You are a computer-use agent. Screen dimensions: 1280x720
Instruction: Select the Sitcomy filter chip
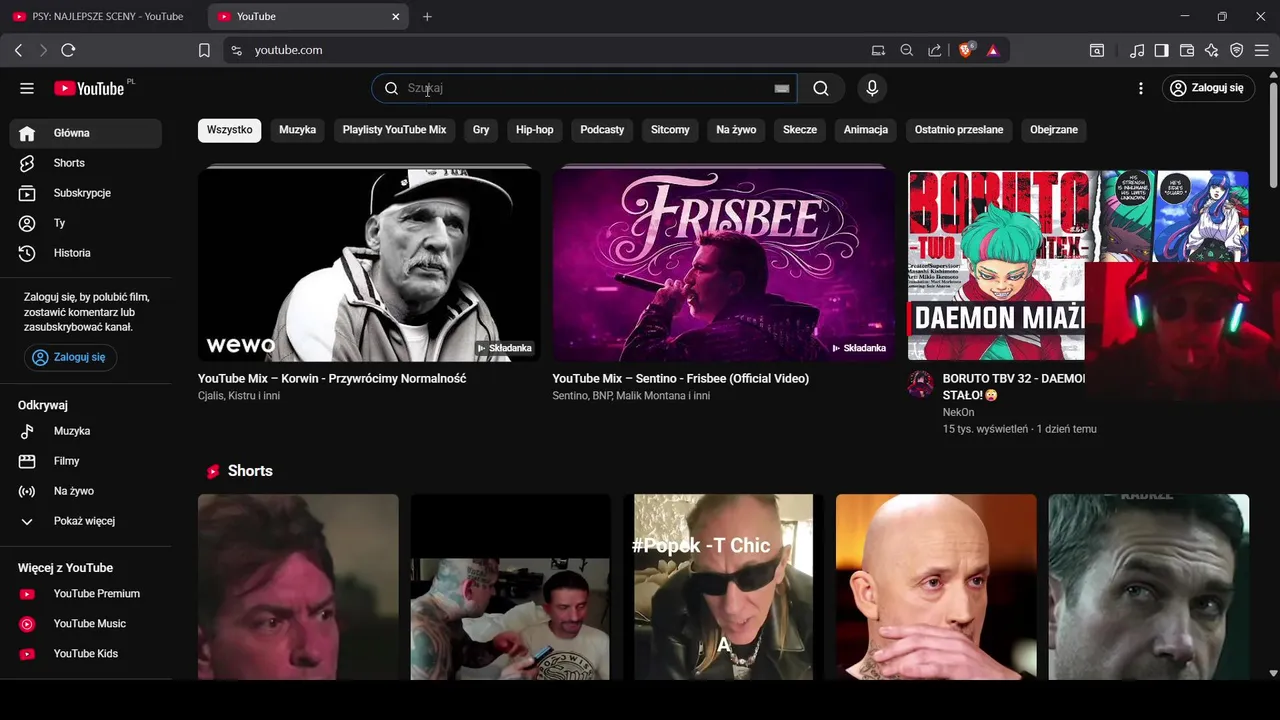pyautogui.click(x=670, y=130)
